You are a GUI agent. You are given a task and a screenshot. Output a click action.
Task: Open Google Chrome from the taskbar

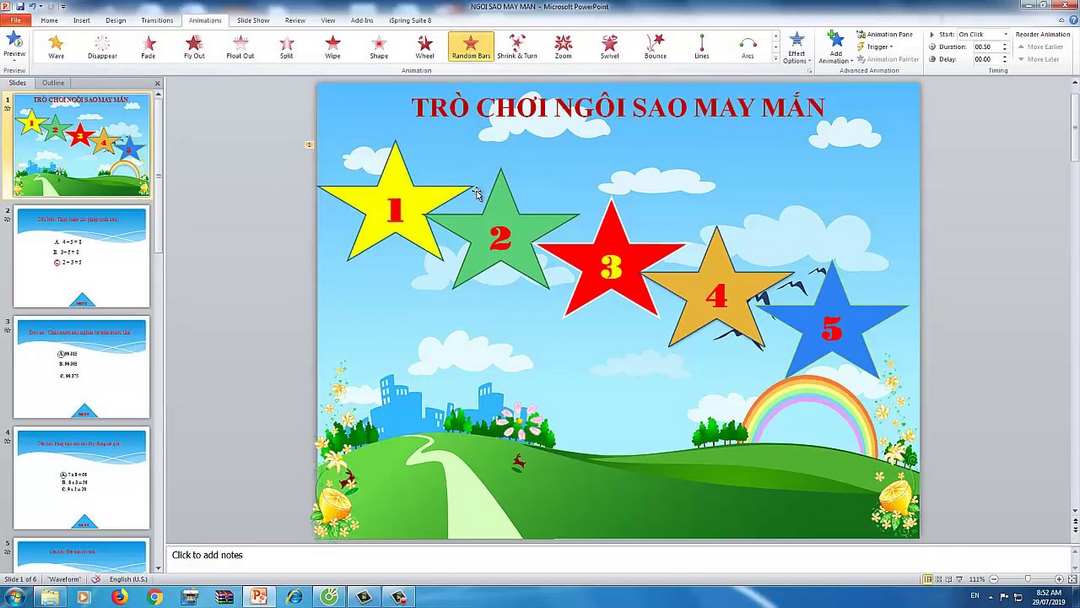click(154, 596)
